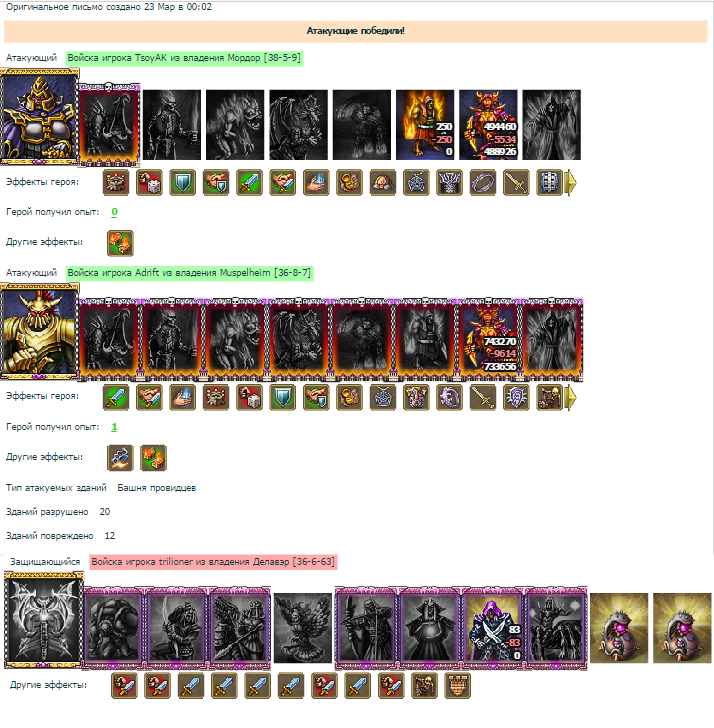The width and height of the screenshot is (714, 728).
Task: Click the brass knuckles icon in Adrift's other effects
Action: click(120, 458)
